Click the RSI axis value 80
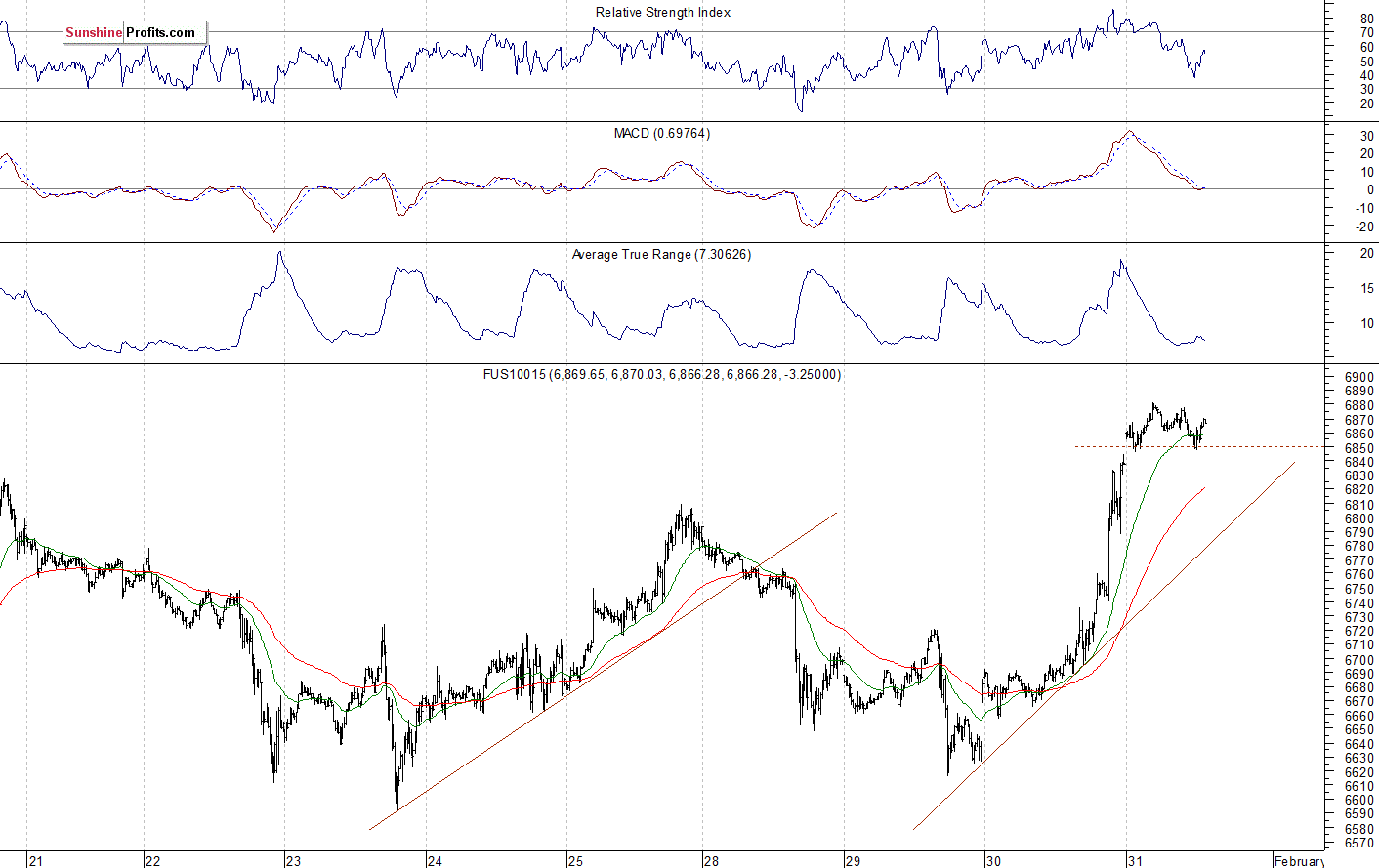 tap(1366, 19)
